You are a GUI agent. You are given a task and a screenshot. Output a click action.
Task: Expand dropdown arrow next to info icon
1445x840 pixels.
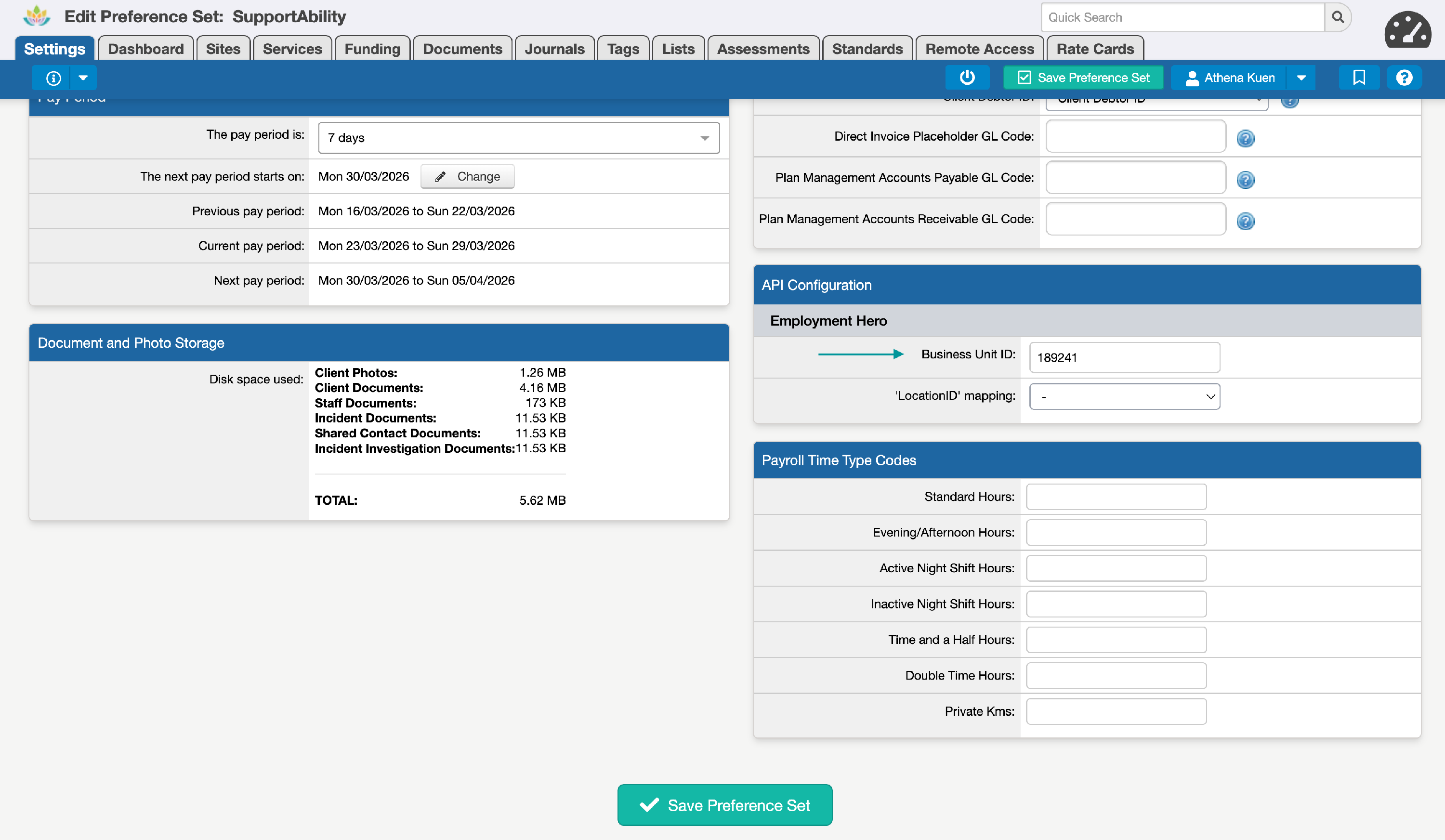pyautogui.click(x=83, y=78)
